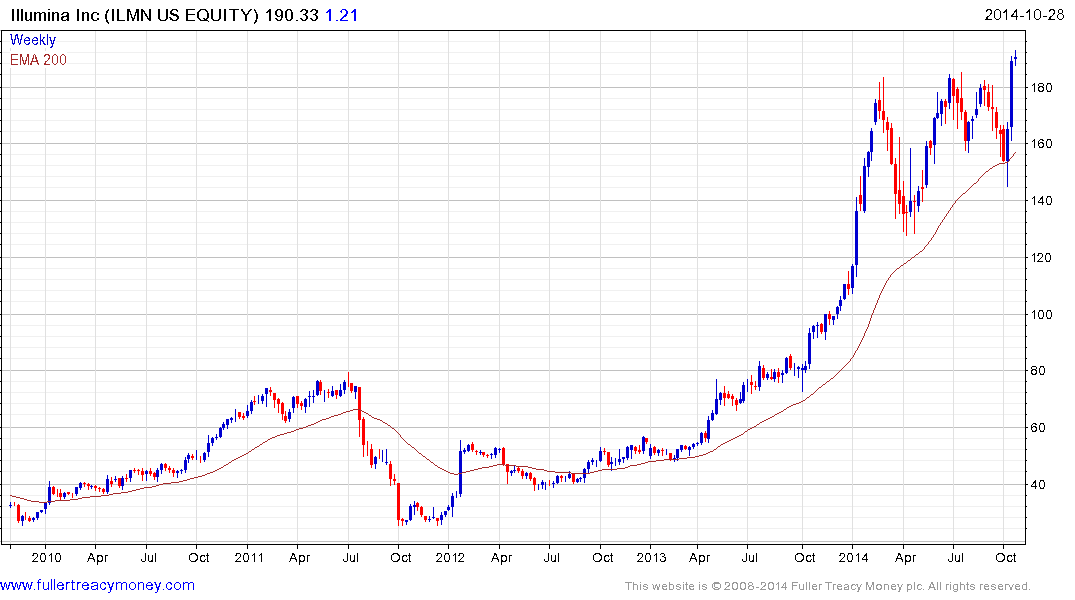The width and height of the screenshot is (1075, 600).
Task: Select the last price value 190.33
Action: pos(292,15)
